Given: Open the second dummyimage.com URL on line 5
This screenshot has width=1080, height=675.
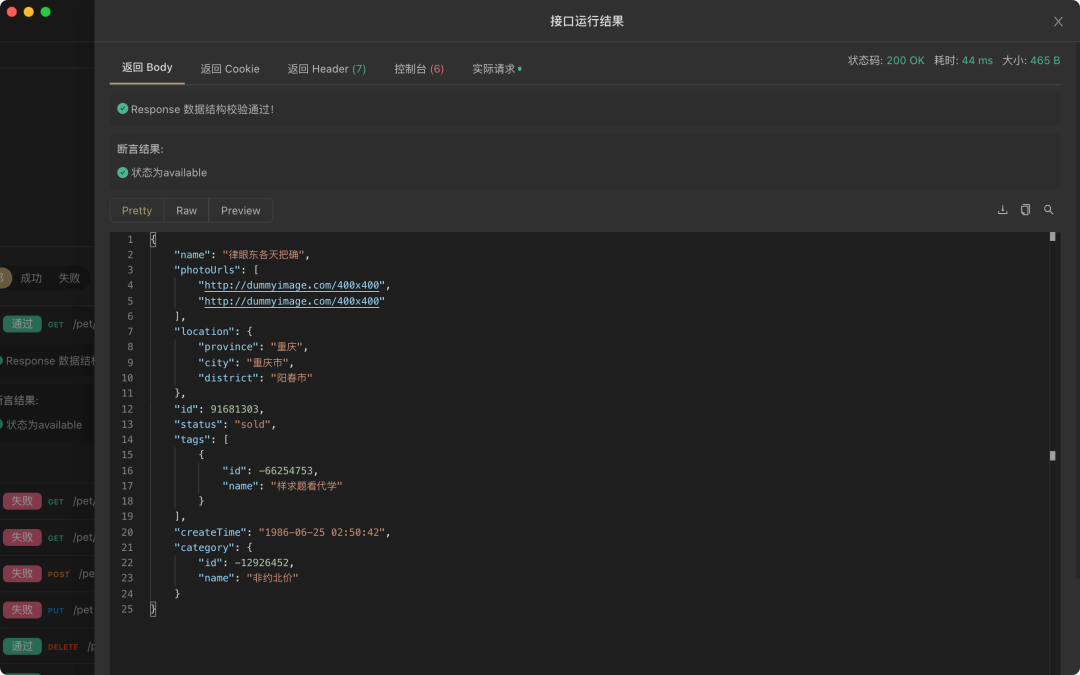Looking at the screenshot, I should tap(292, 301).
